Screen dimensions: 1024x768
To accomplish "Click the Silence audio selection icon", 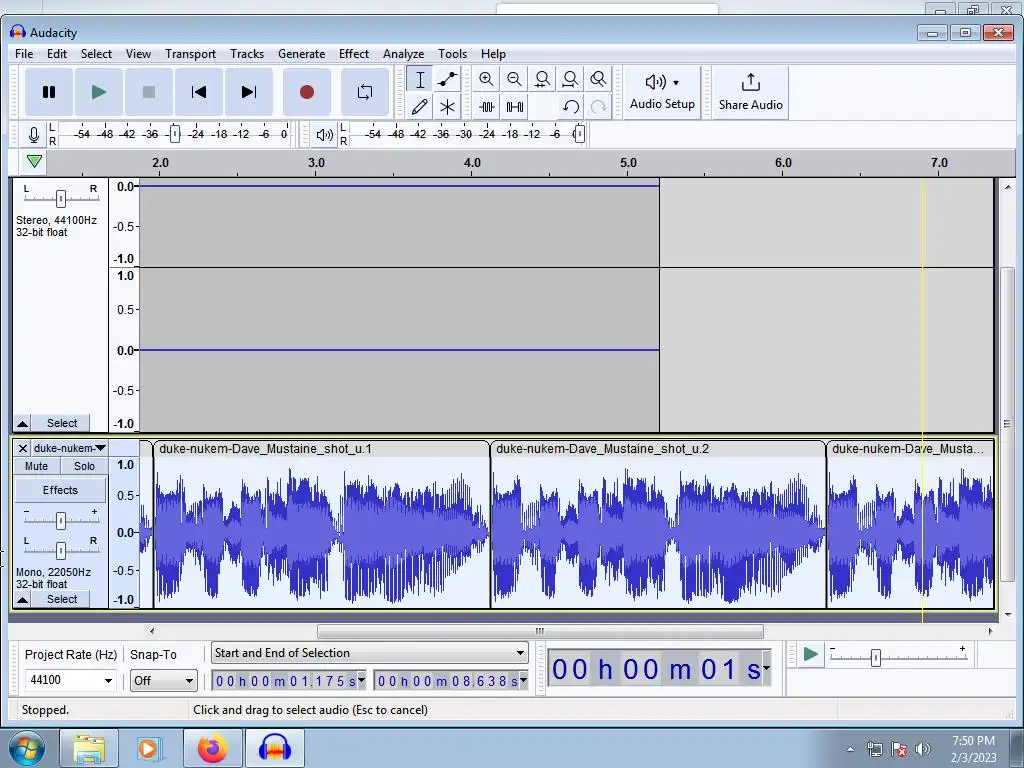I will pyautogui.click(x=515, y=106).
